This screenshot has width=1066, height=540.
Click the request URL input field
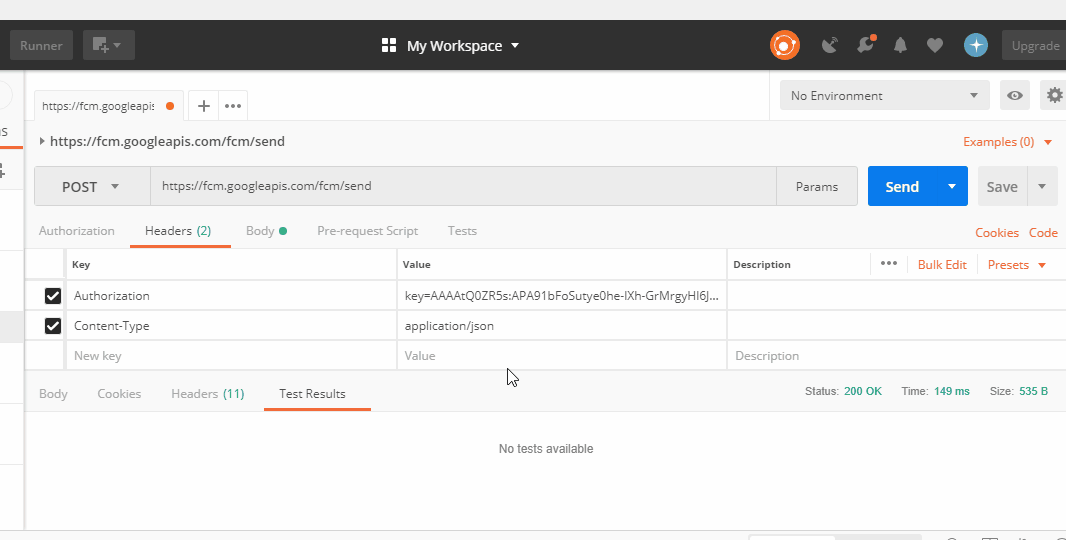463,186
